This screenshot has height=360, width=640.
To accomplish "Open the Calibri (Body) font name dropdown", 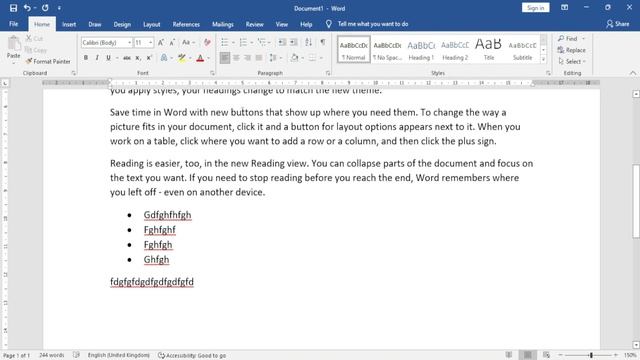I will (x=129, y=42).
